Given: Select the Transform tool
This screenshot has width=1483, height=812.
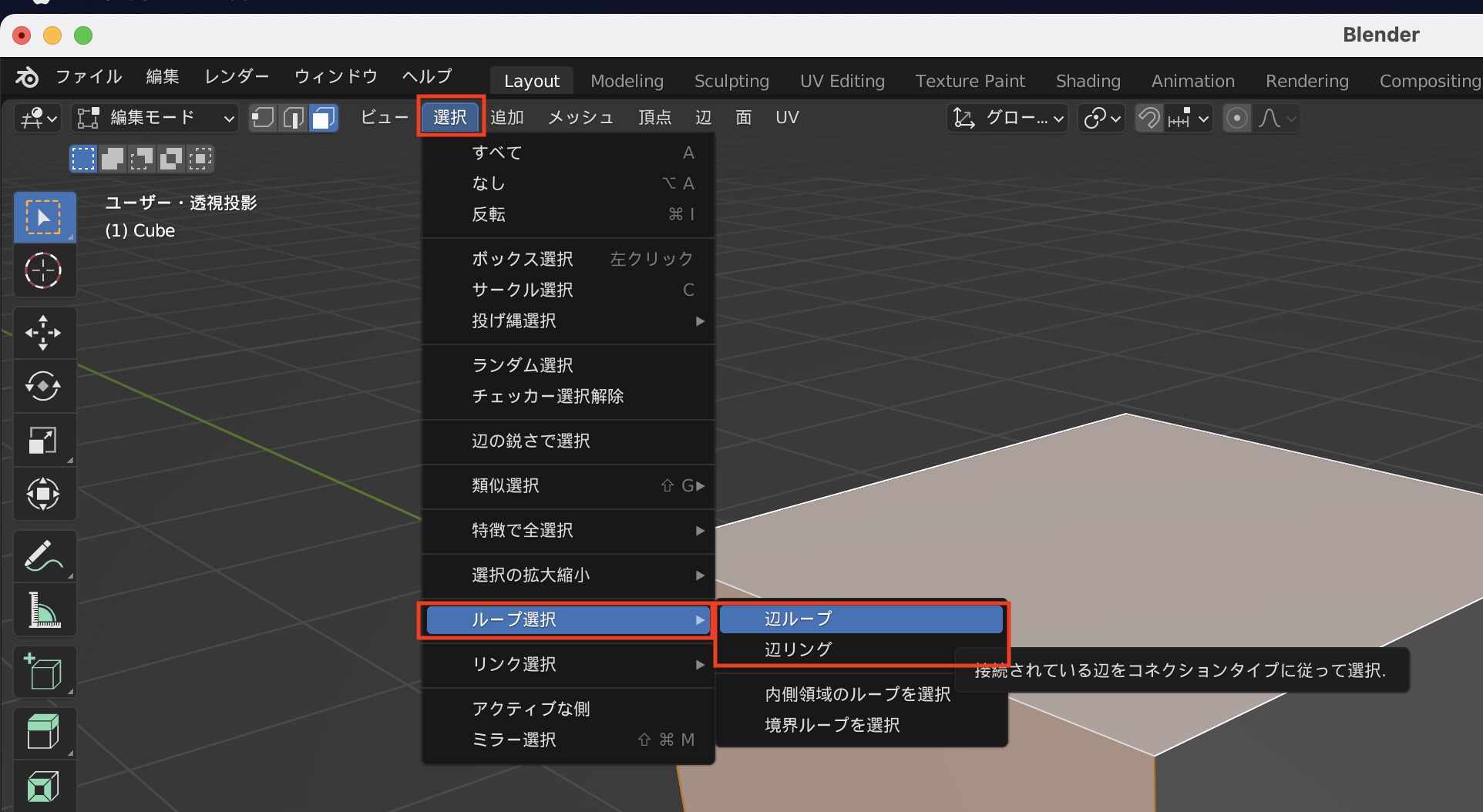Looking at the screenshot, I should tap(43, 494).
